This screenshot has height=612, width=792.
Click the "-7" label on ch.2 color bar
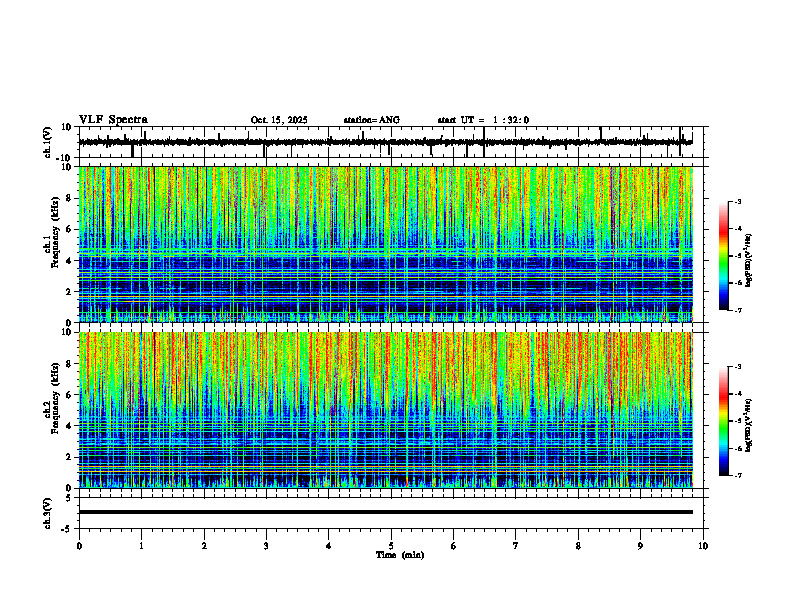tap(737, 475)
